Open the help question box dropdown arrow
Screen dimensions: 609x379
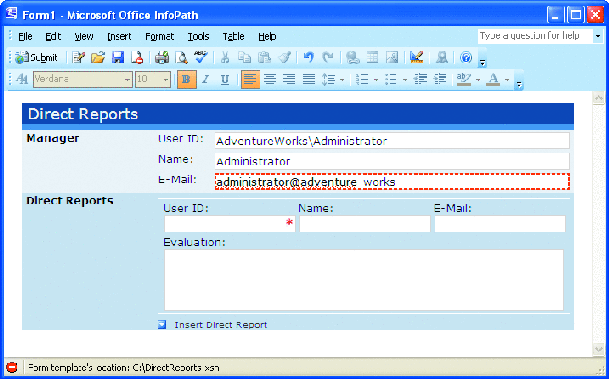(x=598, y=36)
